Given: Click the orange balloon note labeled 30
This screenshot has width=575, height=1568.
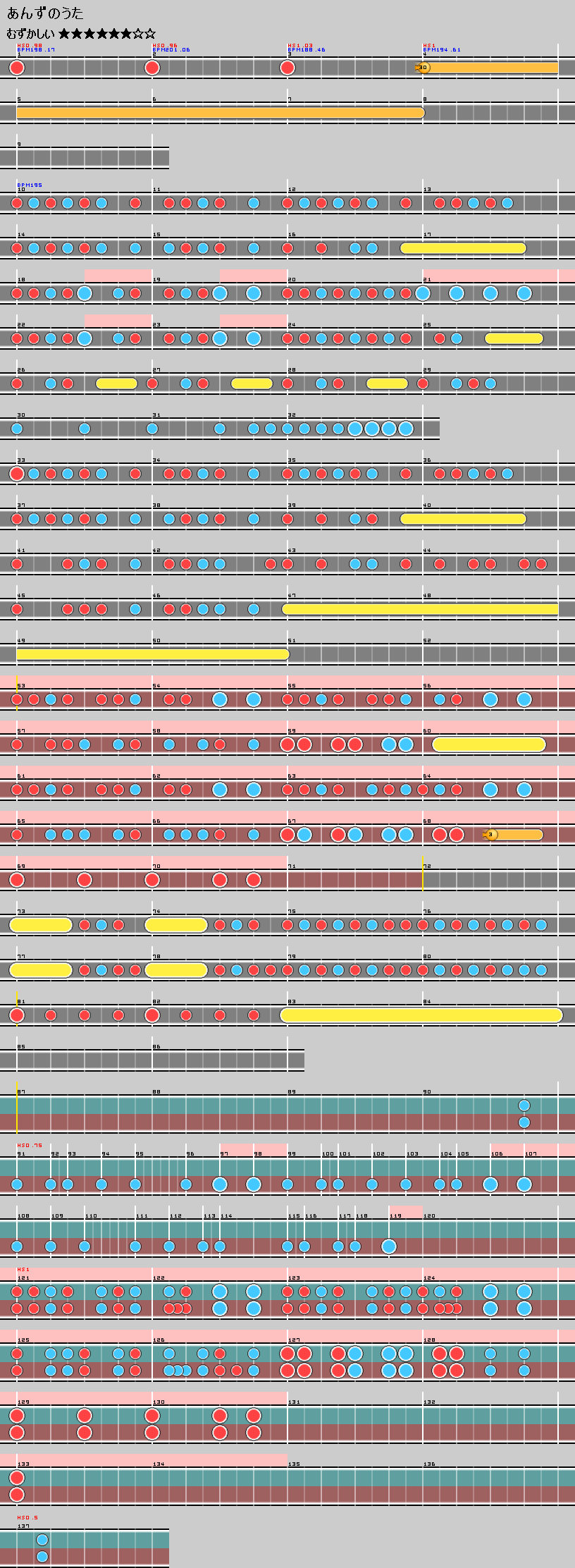Looking at the screenshot, I should [423, 68].
